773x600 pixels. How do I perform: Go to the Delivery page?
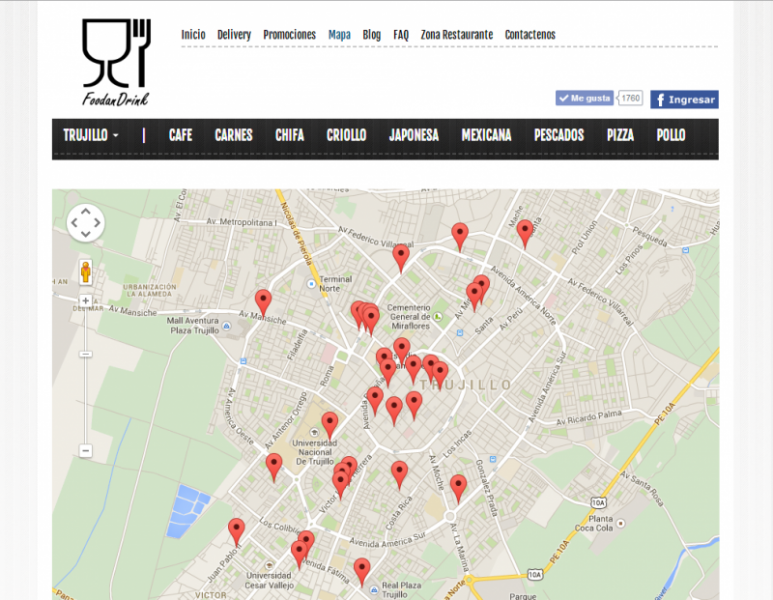click(234, 35)
